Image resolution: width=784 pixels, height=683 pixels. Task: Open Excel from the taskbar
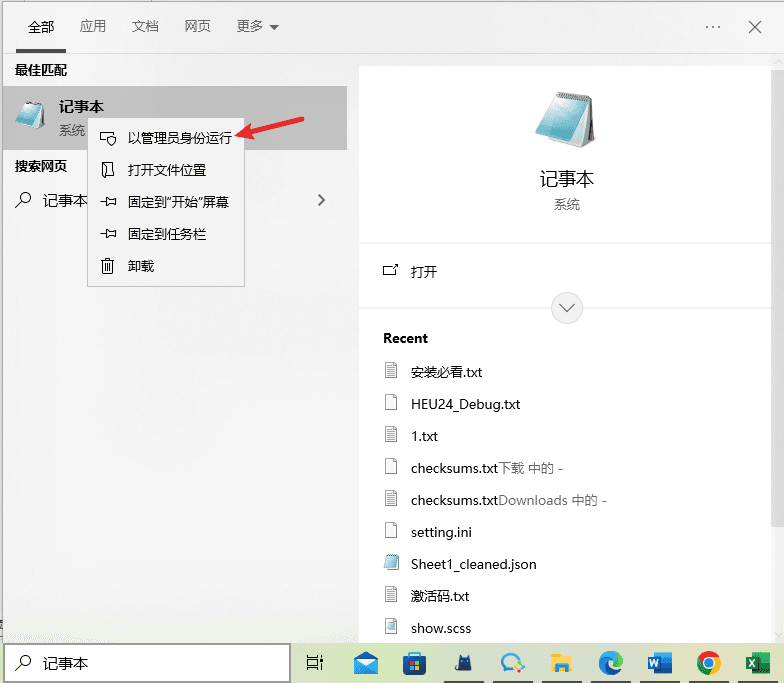click(x=757, y=663)
